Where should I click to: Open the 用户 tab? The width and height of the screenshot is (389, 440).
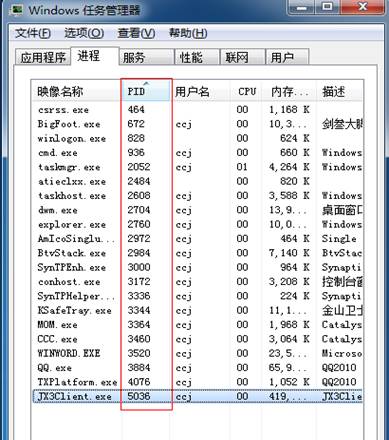coord(287,57)
